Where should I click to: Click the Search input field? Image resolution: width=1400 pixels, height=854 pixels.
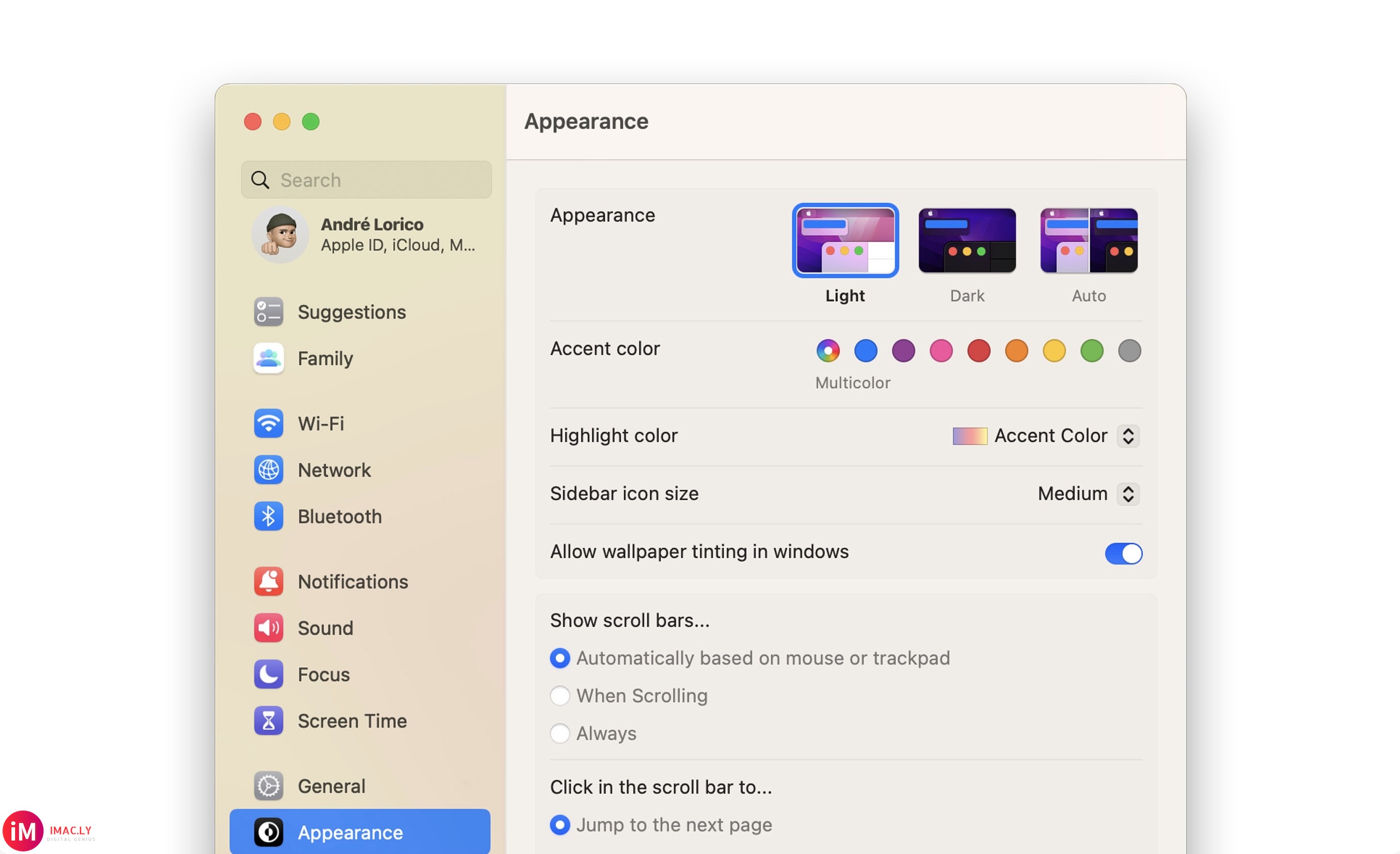tap(366, 180)
